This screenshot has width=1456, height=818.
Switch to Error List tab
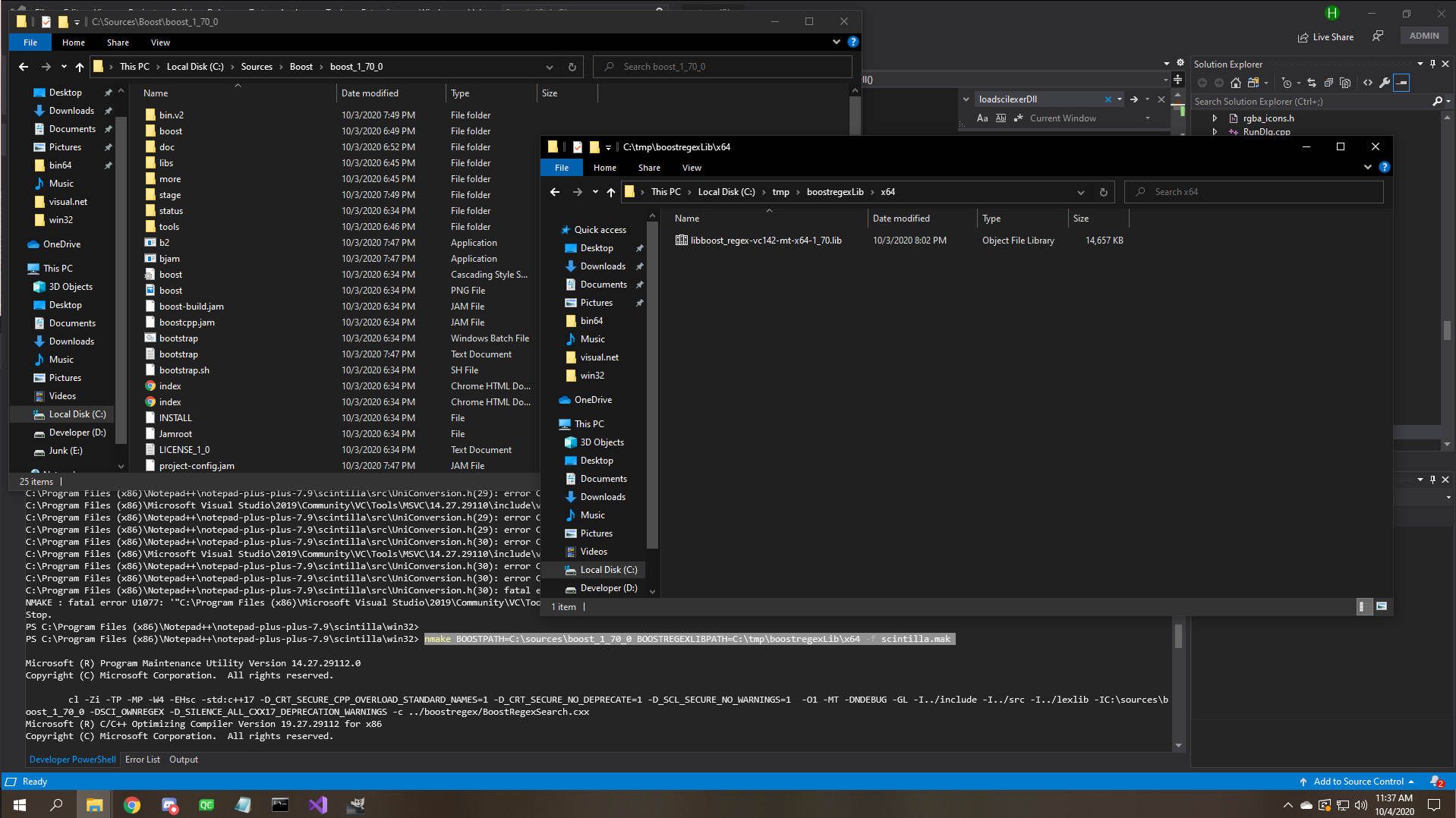[143, 760]
